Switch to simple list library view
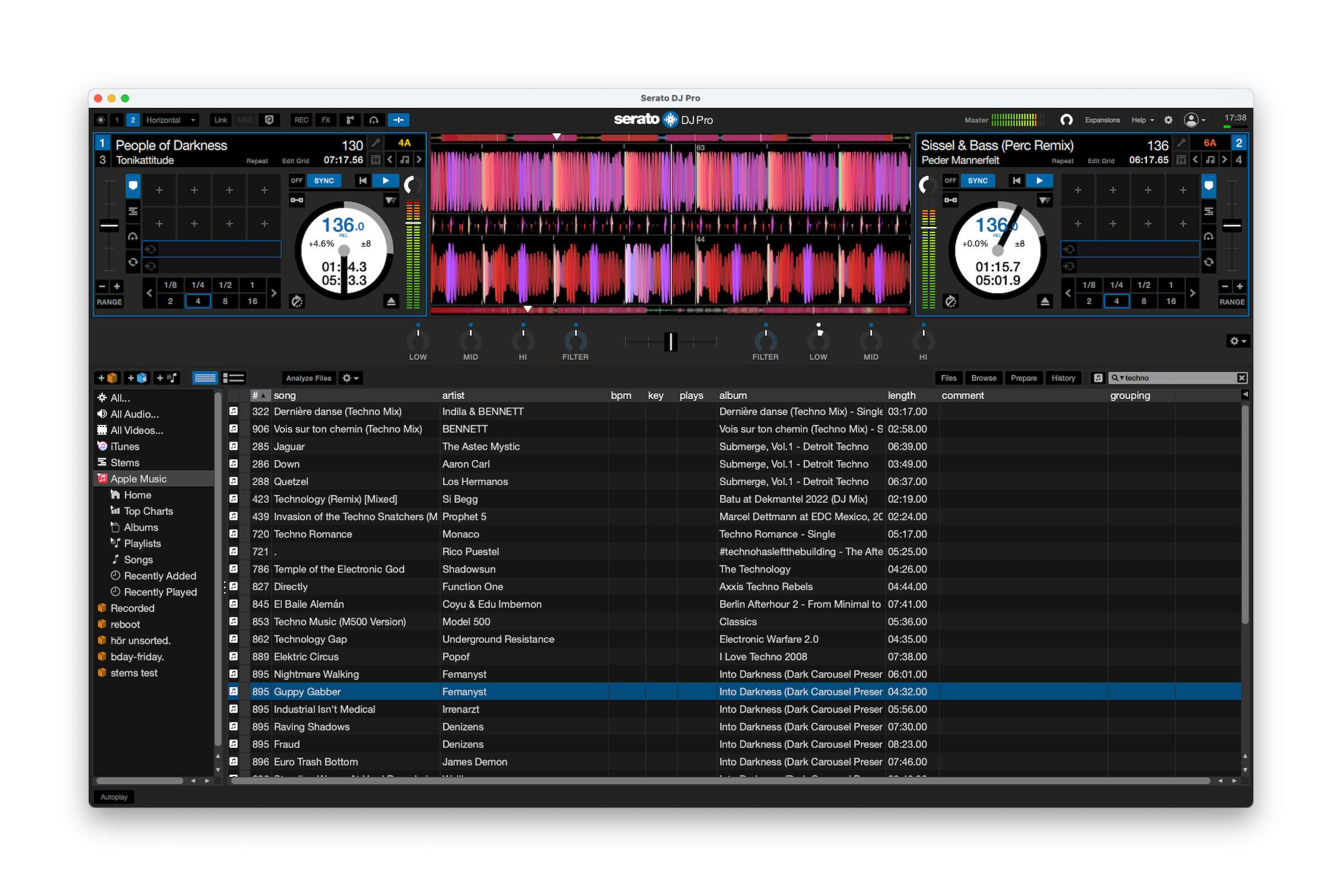Screen dimensions: 1342x896 click(205, 378)
